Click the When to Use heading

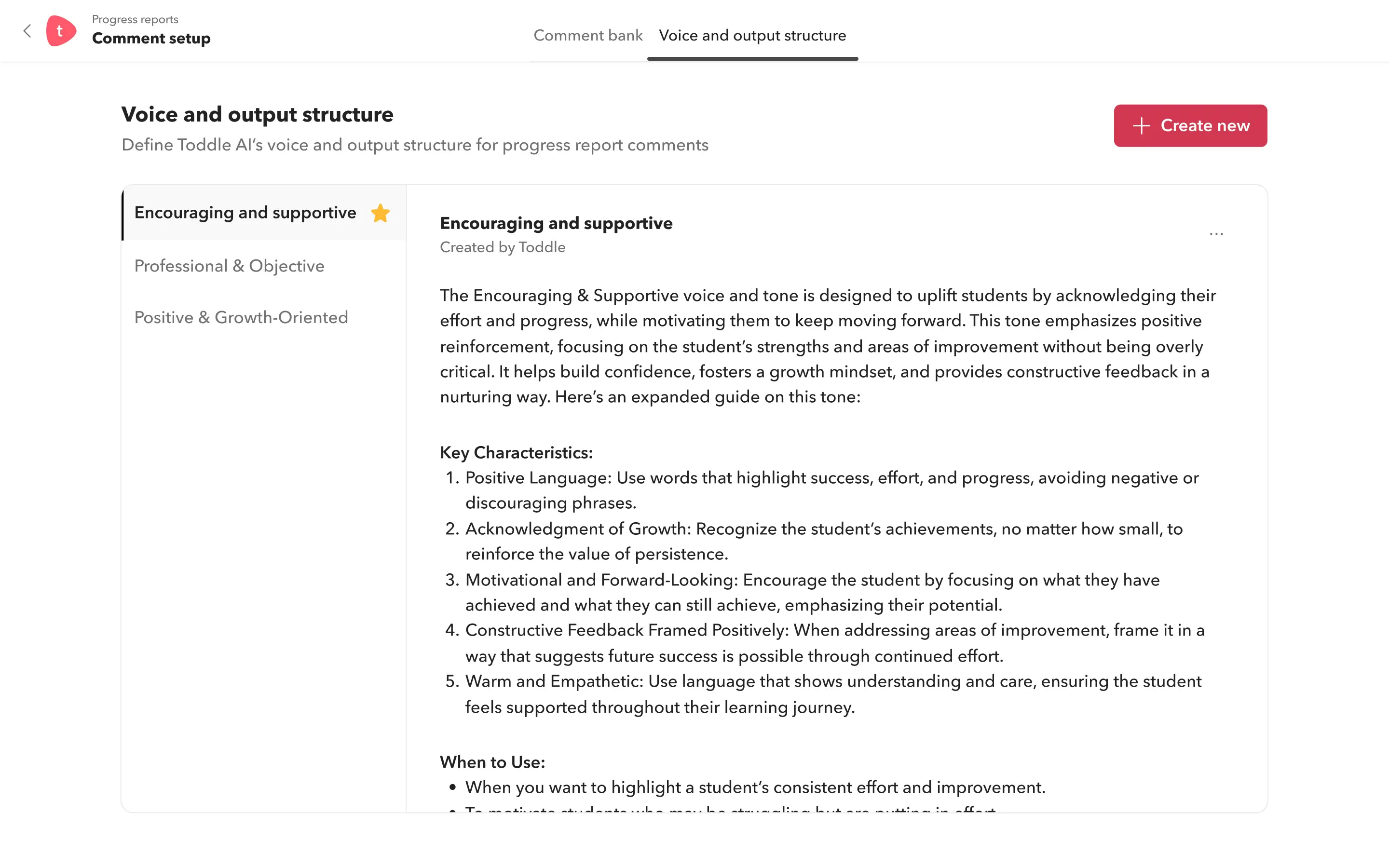[x=492, y=762]
